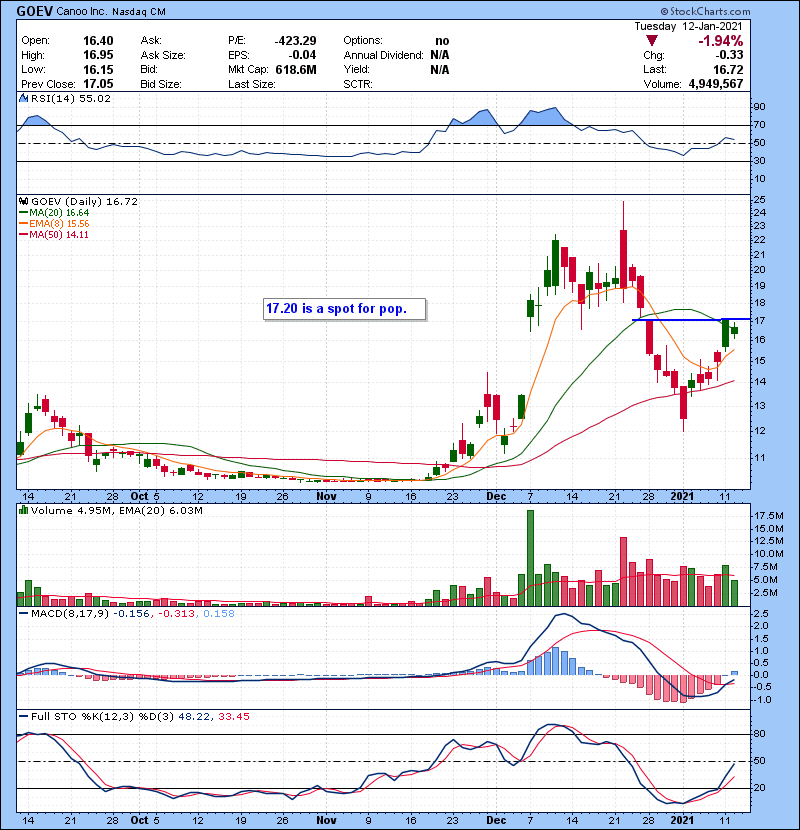Click the candlestick icon beside GOEV (Daily)
The width and height of the screenshot is (800, 830).
(x=23, y=202)
